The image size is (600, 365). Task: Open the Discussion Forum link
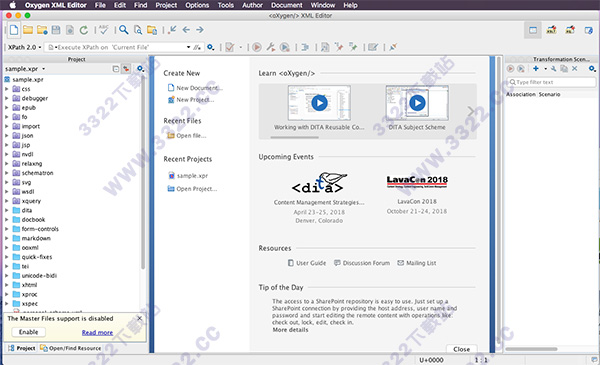[x=362, y=263]
